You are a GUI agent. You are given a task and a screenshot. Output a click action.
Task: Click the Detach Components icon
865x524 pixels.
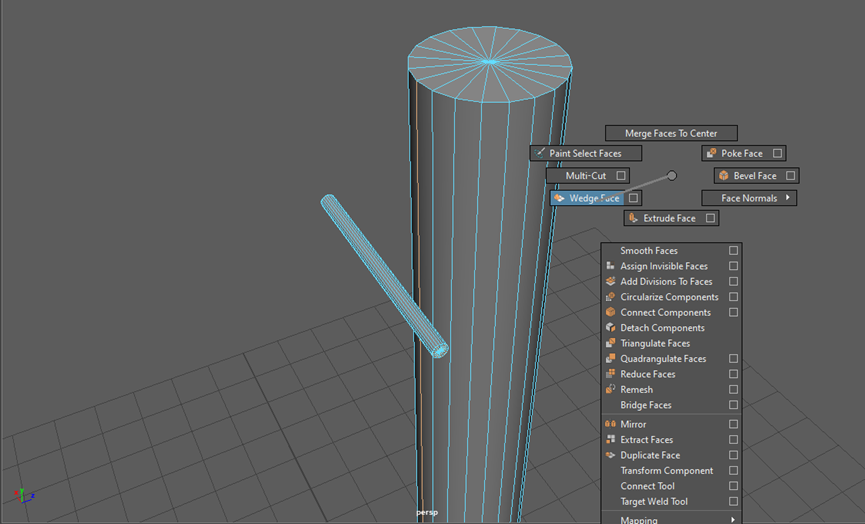pos(610,328)
